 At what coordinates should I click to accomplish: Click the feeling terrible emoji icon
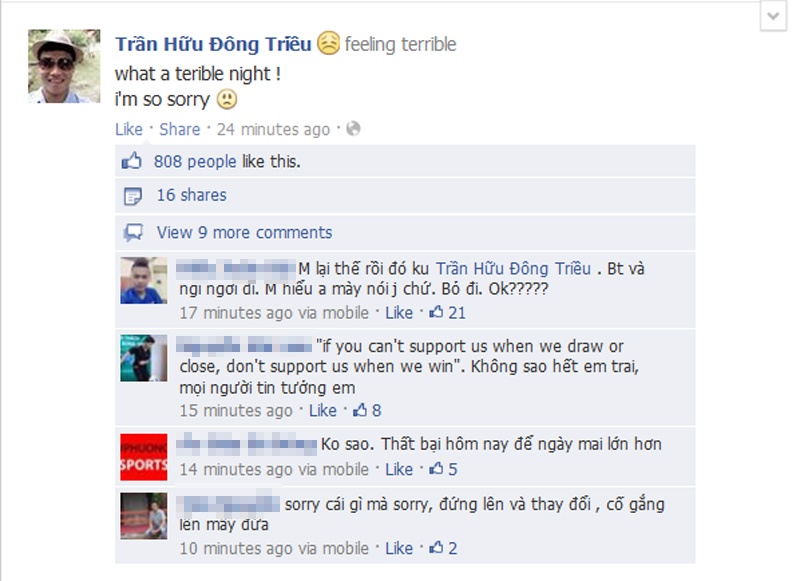coord(328,43)
